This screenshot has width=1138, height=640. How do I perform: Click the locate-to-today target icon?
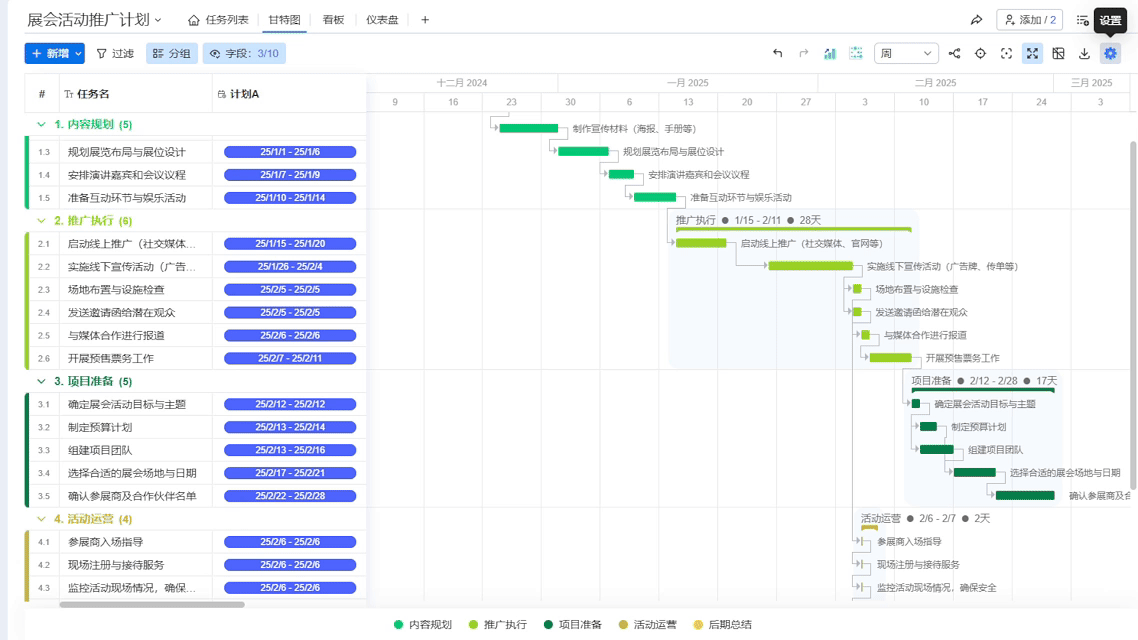980,53
